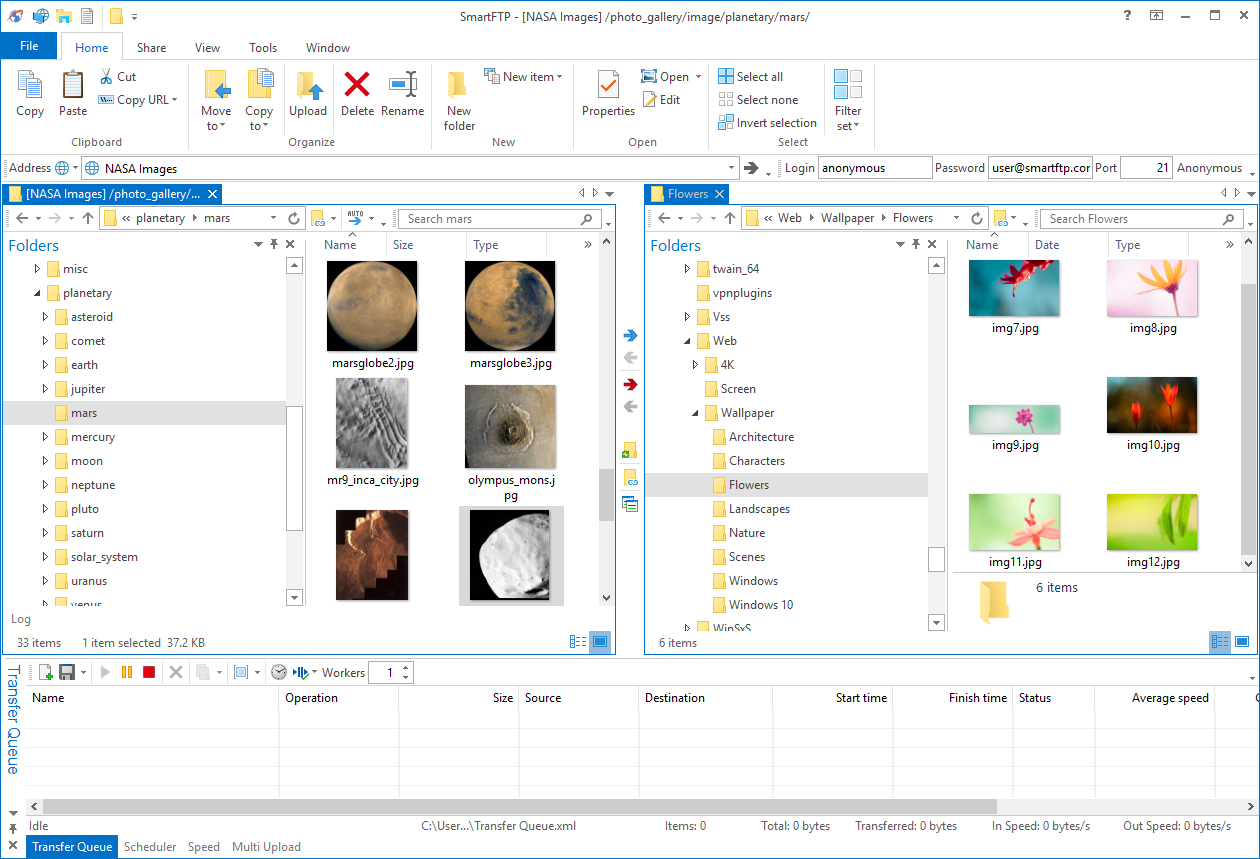Click Select all in the Select group

752,76
